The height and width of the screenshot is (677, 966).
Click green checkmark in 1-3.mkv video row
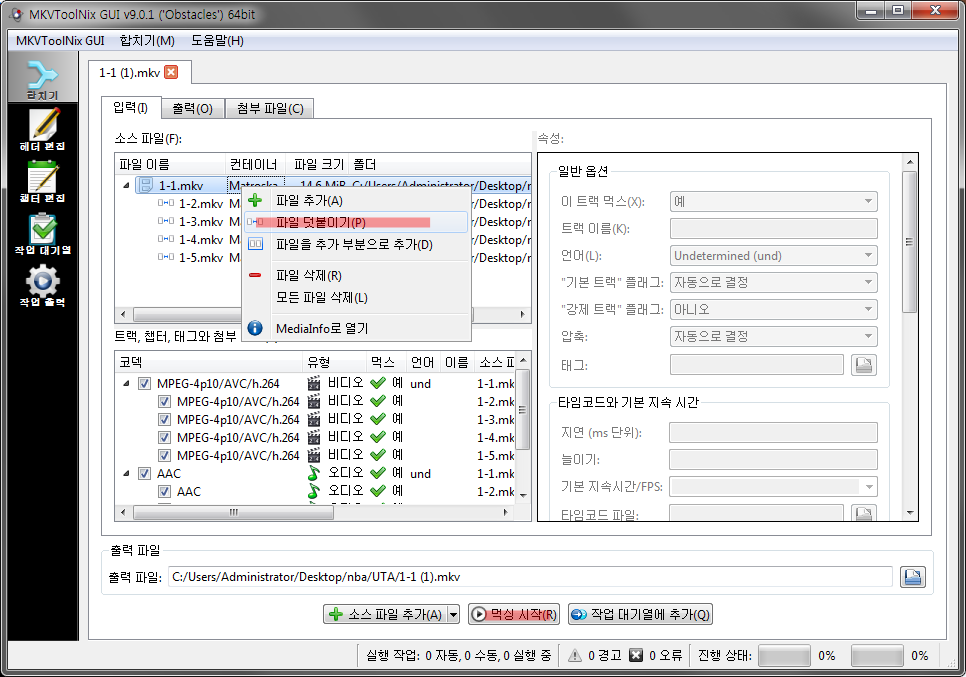[x=378, y=419]
